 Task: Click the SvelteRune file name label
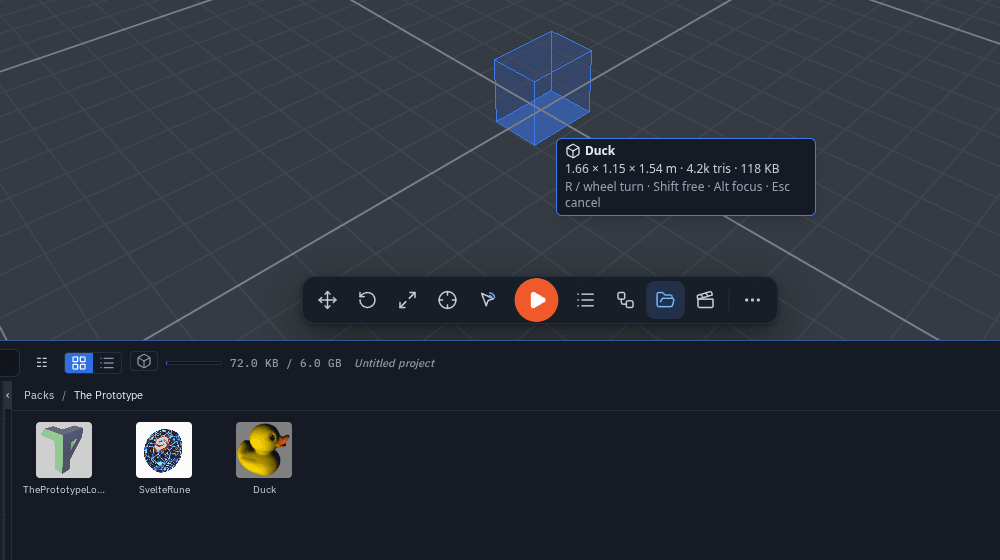(165, 490)
